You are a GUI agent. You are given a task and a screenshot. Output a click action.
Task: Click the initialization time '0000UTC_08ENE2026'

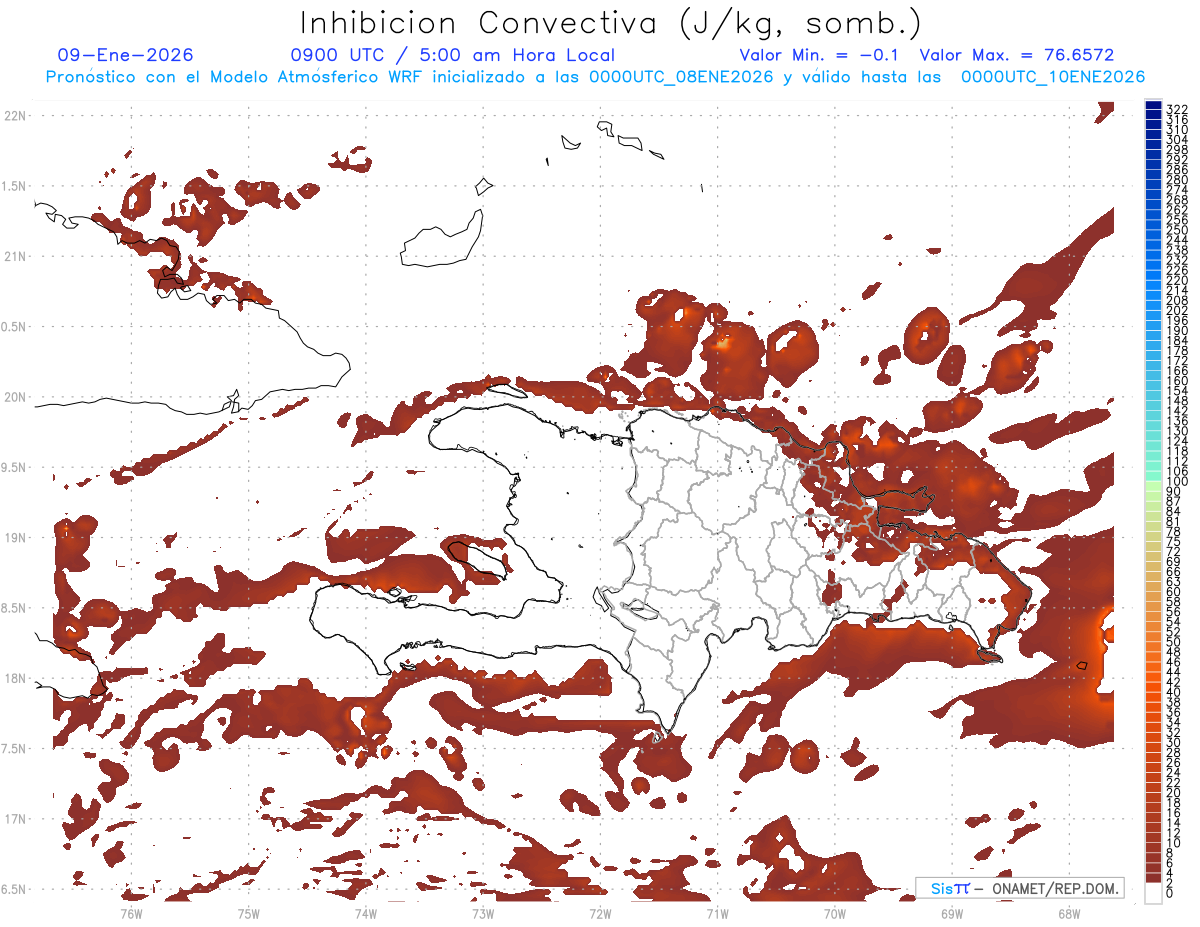[681, 77]
